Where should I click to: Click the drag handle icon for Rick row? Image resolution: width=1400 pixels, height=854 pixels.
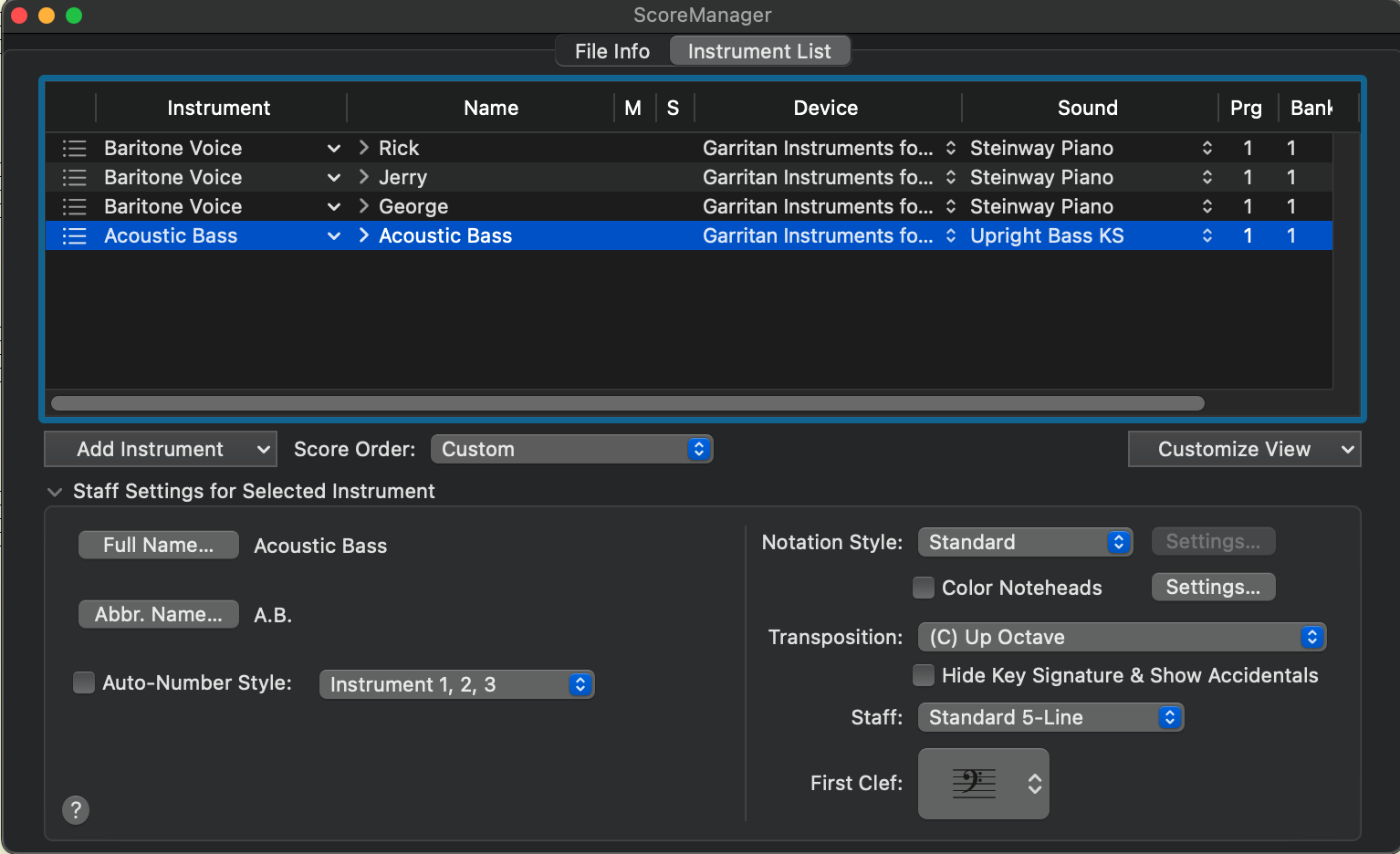pyautogui.click(x=74, y=148)
